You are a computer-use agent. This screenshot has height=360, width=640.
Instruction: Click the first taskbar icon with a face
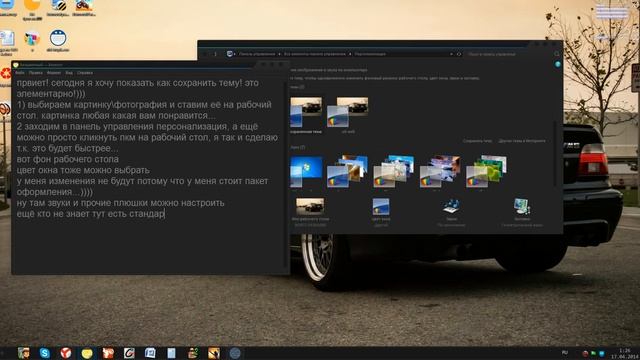pyautogui.click(x=24, y=353)
